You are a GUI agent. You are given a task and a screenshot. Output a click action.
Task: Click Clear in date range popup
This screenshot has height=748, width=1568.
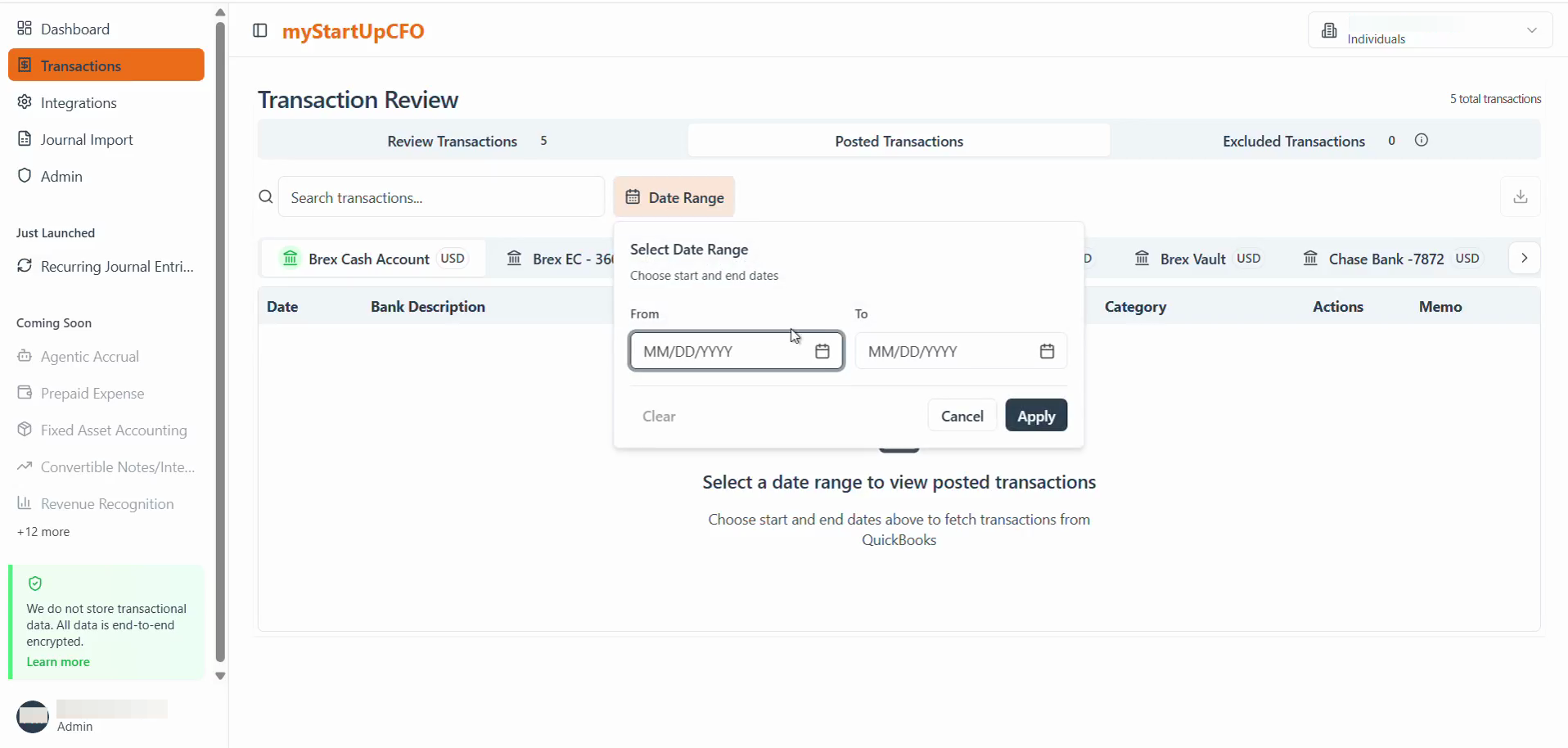coord(659,416)
